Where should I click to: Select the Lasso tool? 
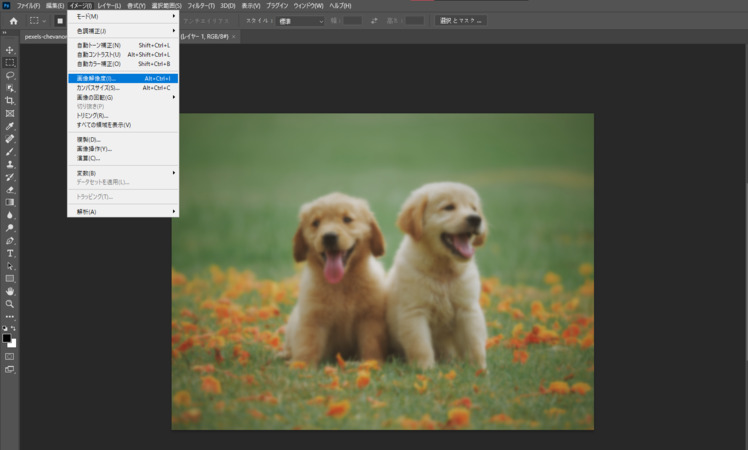tap(10, 75)
